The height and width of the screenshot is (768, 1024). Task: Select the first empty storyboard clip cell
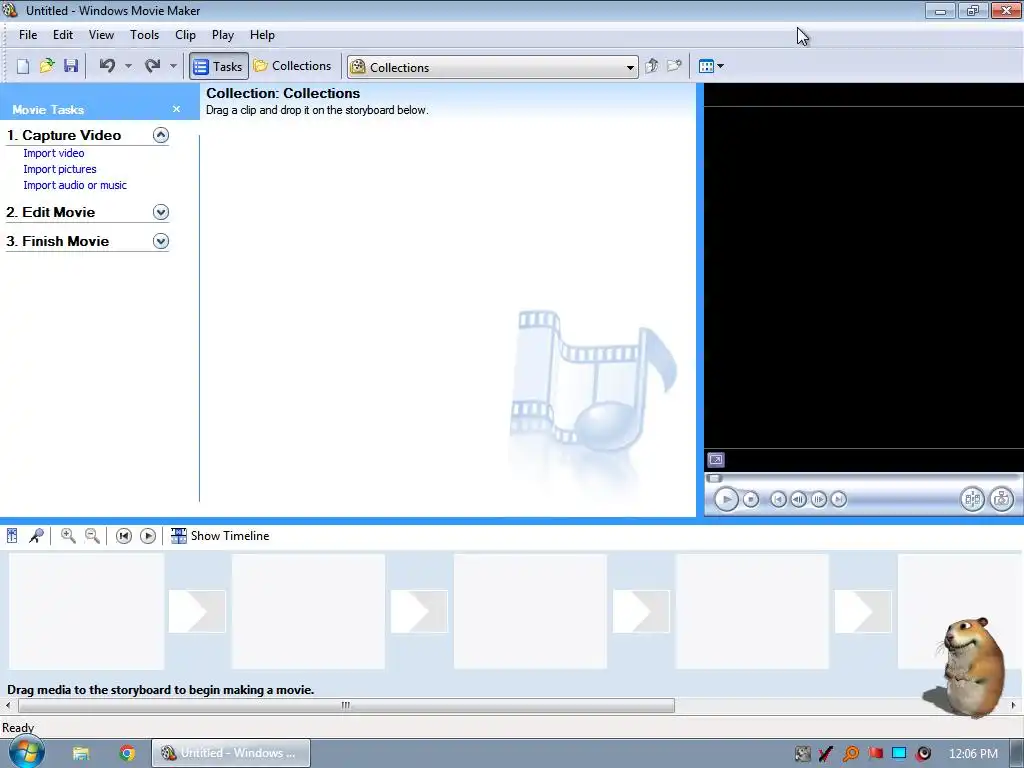pos(86,611)
